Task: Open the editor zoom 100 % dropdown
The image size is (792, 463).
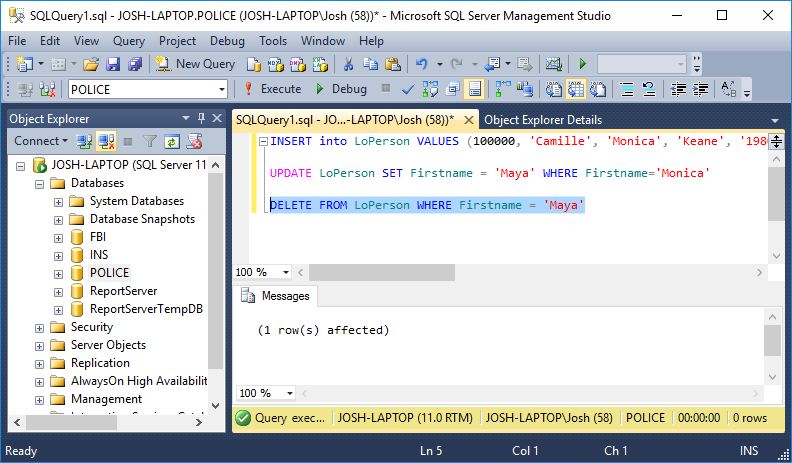Action: (286, 272)
